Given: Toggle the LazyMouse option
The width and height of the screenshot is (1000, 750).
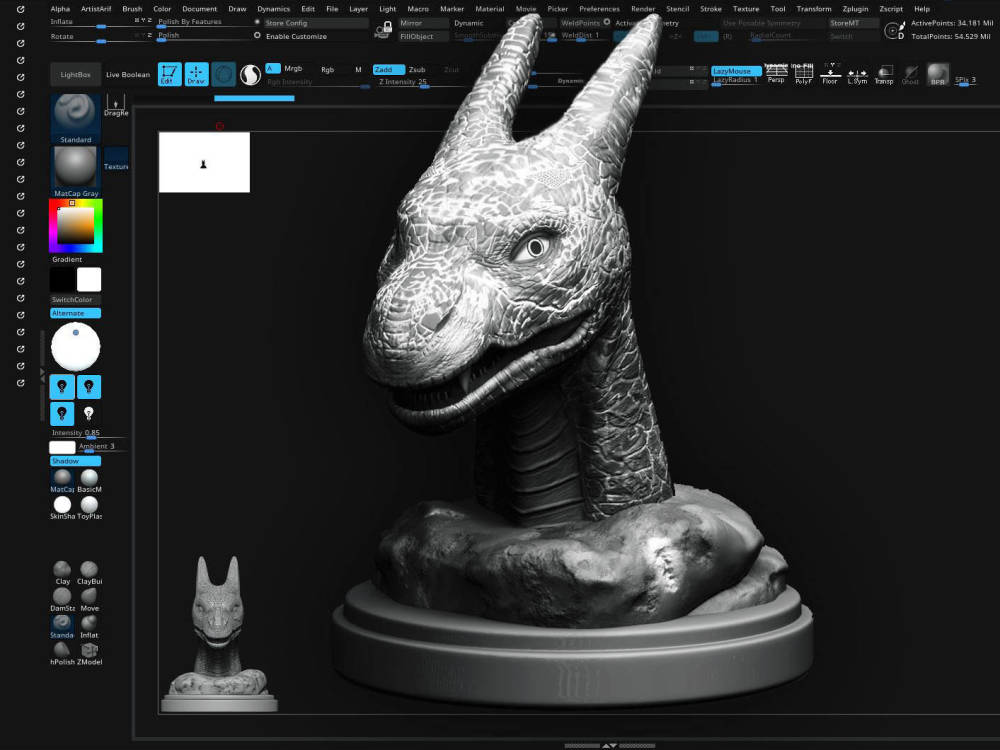Looking at the screenshot, I should coord(736,71).
